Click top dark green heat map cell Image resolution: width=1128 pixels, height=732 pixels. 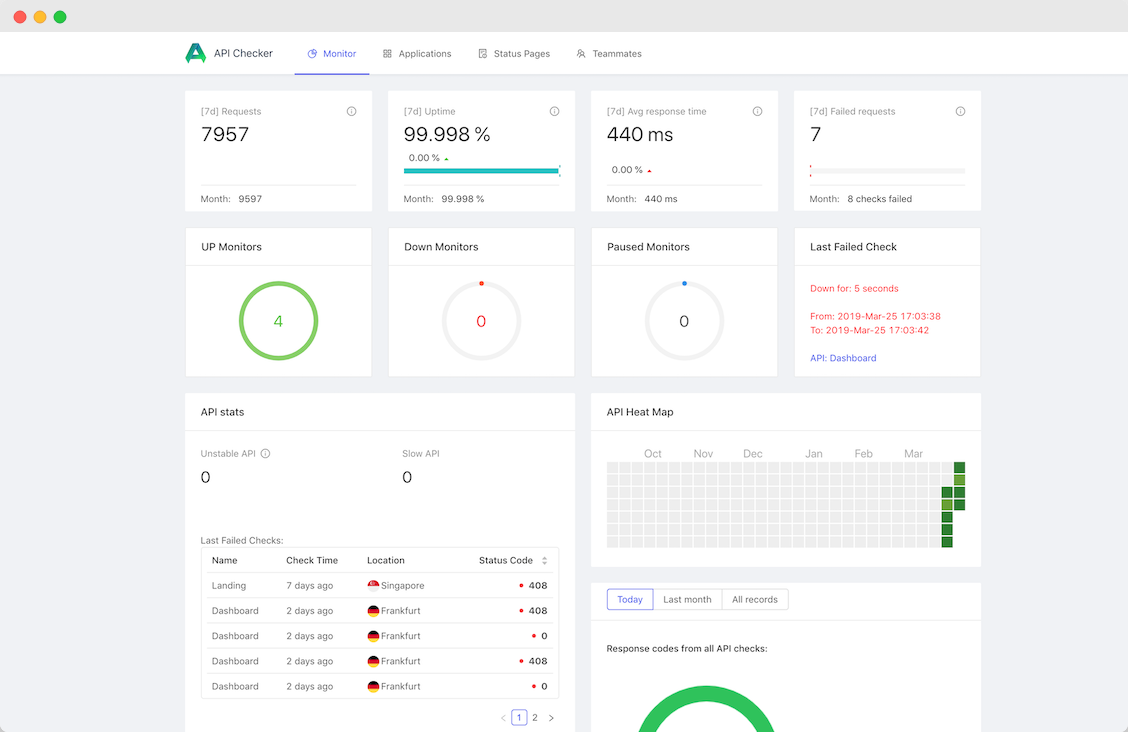click(x=959, y=468)
